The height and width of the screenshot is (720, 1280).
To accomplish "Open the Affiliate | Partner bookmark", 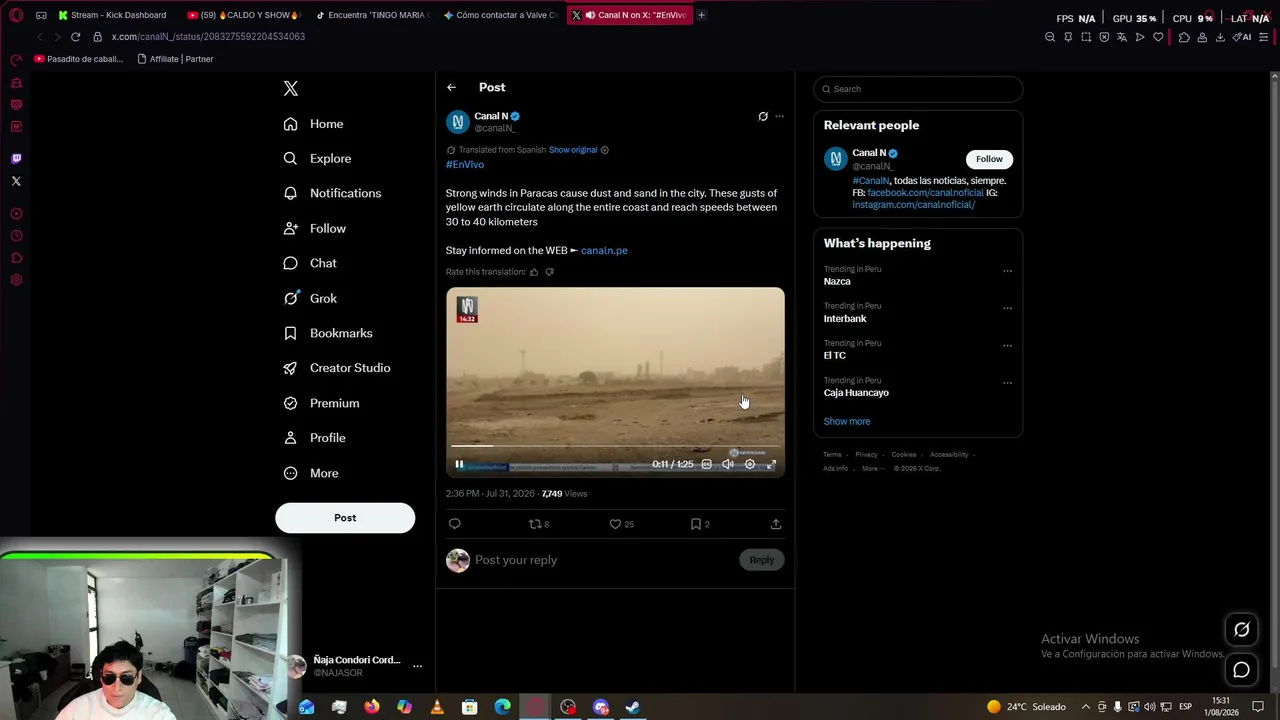I will coord(175,59).
